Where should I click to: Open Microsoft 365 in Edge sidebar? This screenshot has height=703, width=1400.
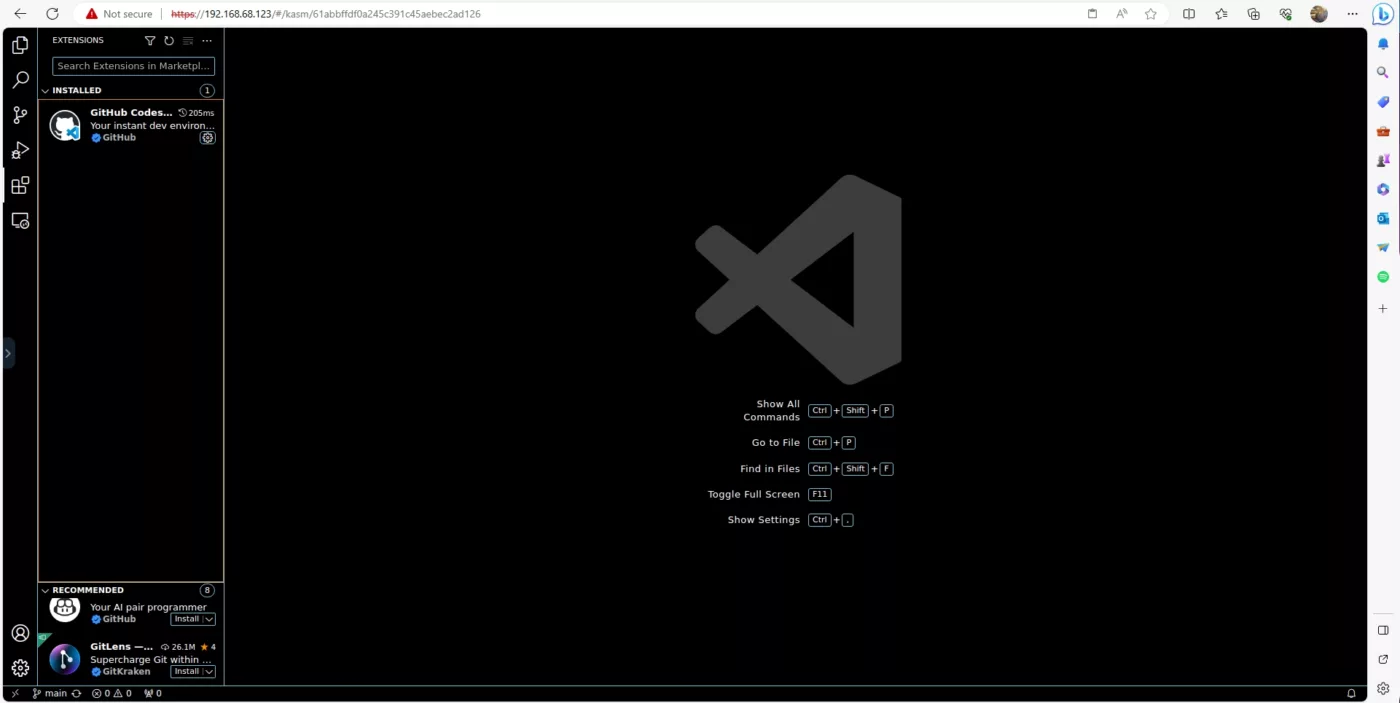1383,189
